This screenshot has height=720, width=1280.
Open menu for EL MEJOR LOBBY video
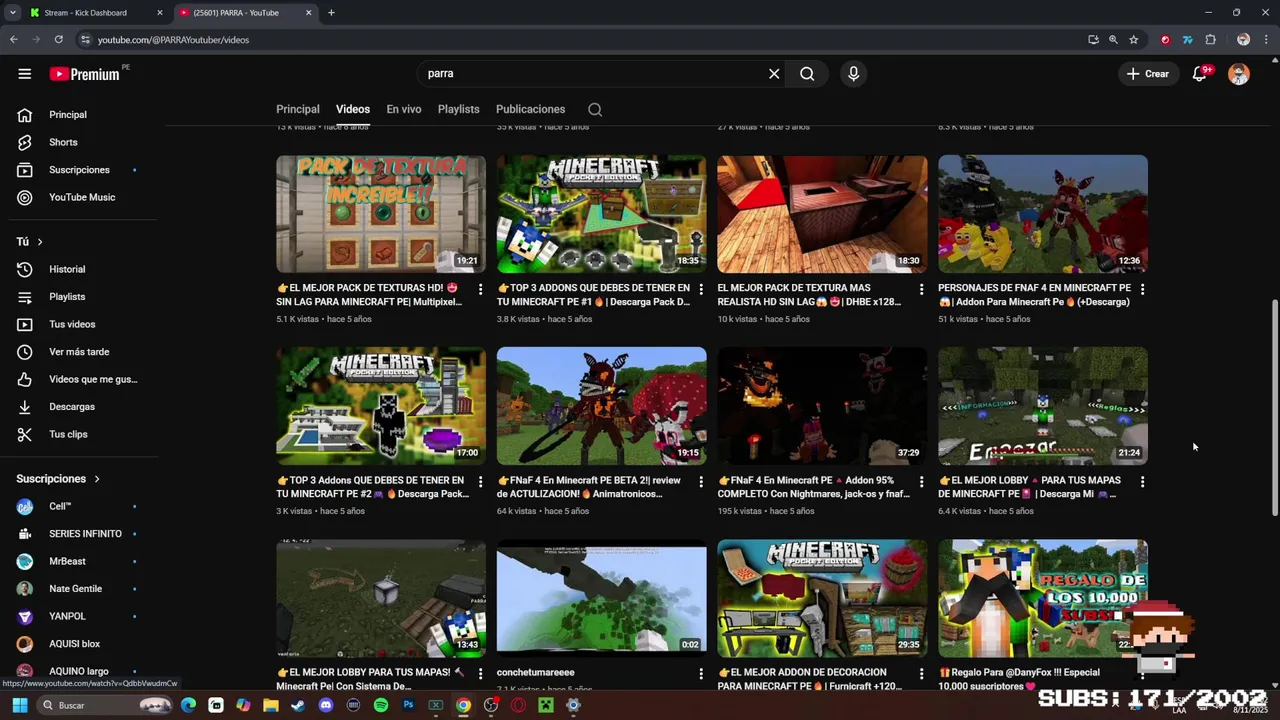click(1142, 482)
